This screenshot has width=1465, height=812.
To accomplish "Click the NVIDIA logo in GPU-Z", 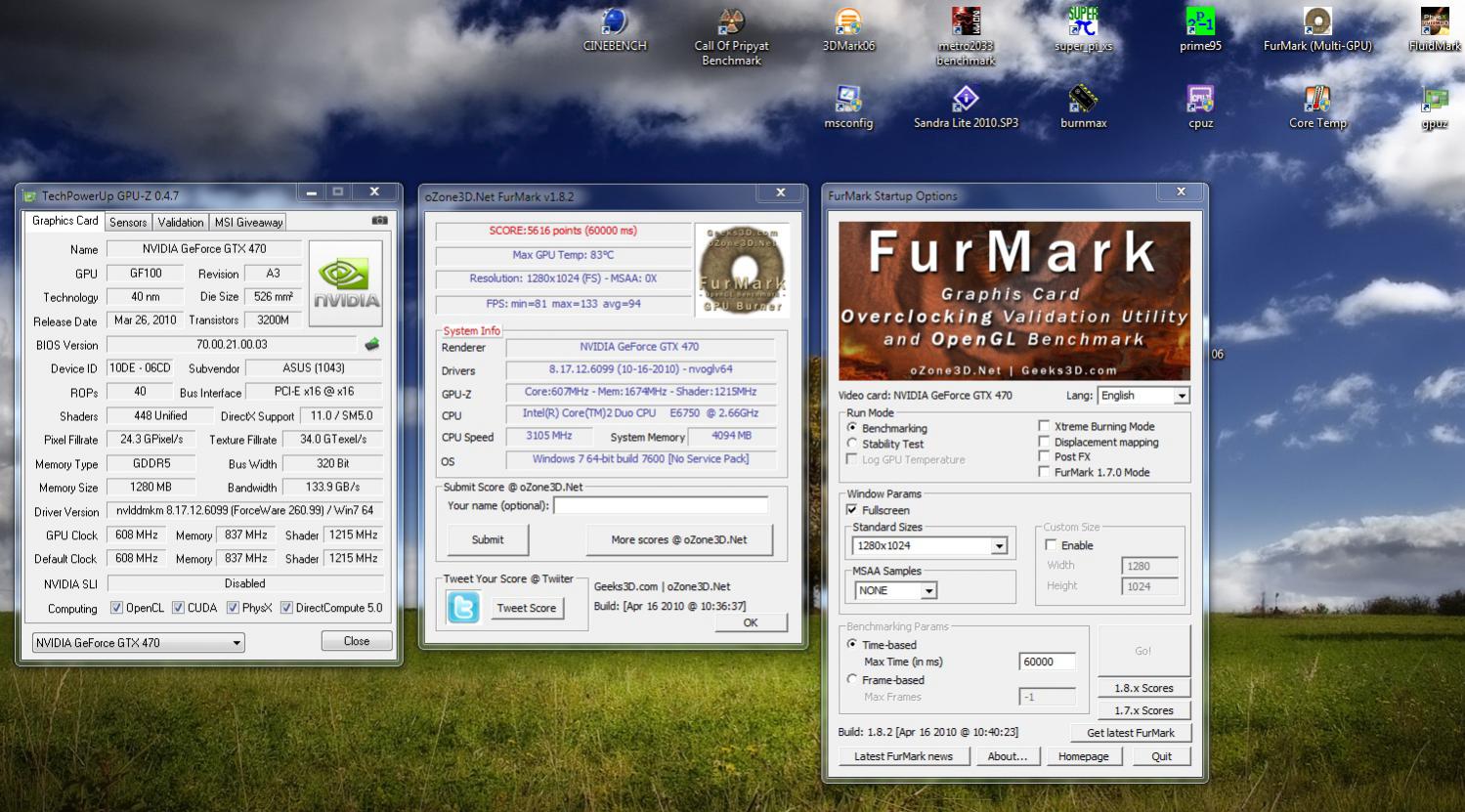I will (346, 282).
